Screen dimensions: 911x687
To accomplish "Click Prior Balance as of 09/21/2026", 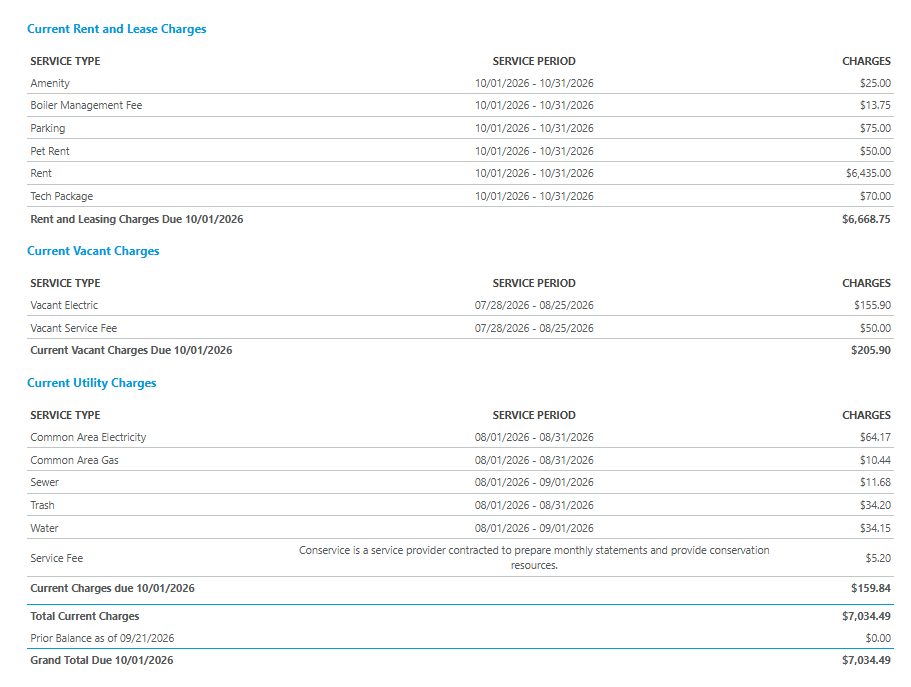I will point(102,638).
